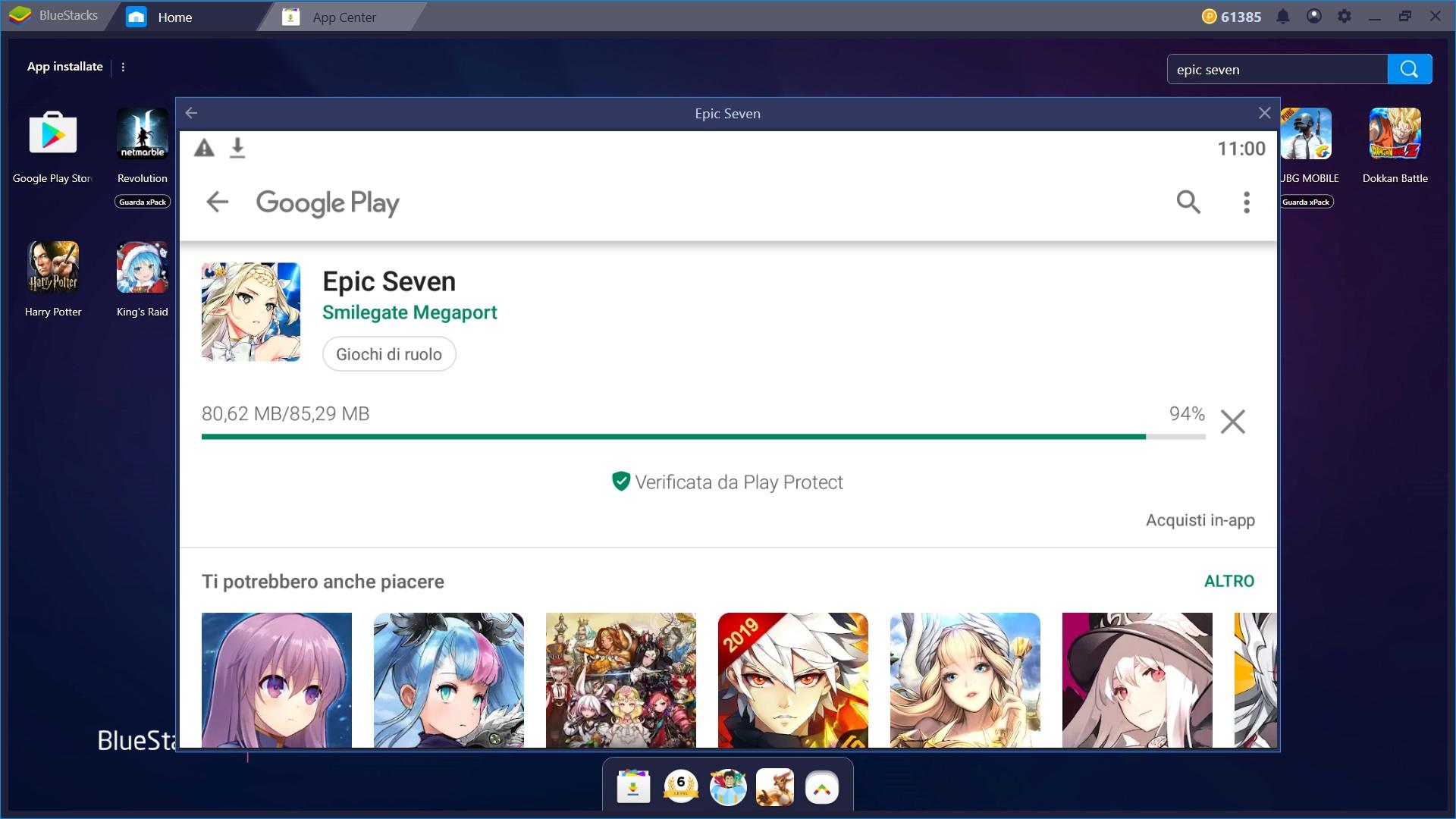Open BlueStacks notifications bell

(x=1283, y=16)
